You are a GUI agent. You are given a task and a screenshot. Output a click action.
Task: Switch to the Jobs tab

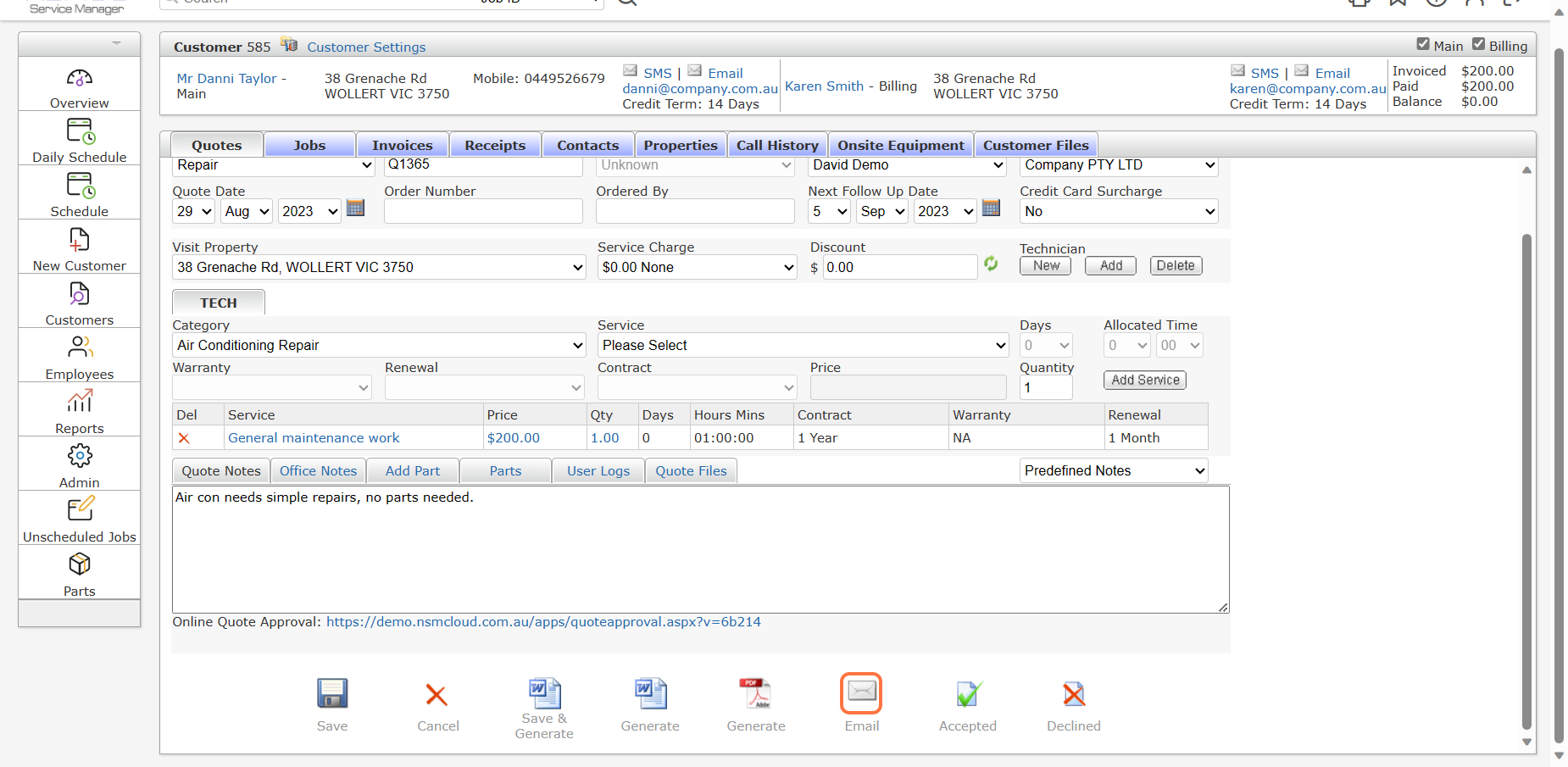[309, 145]
